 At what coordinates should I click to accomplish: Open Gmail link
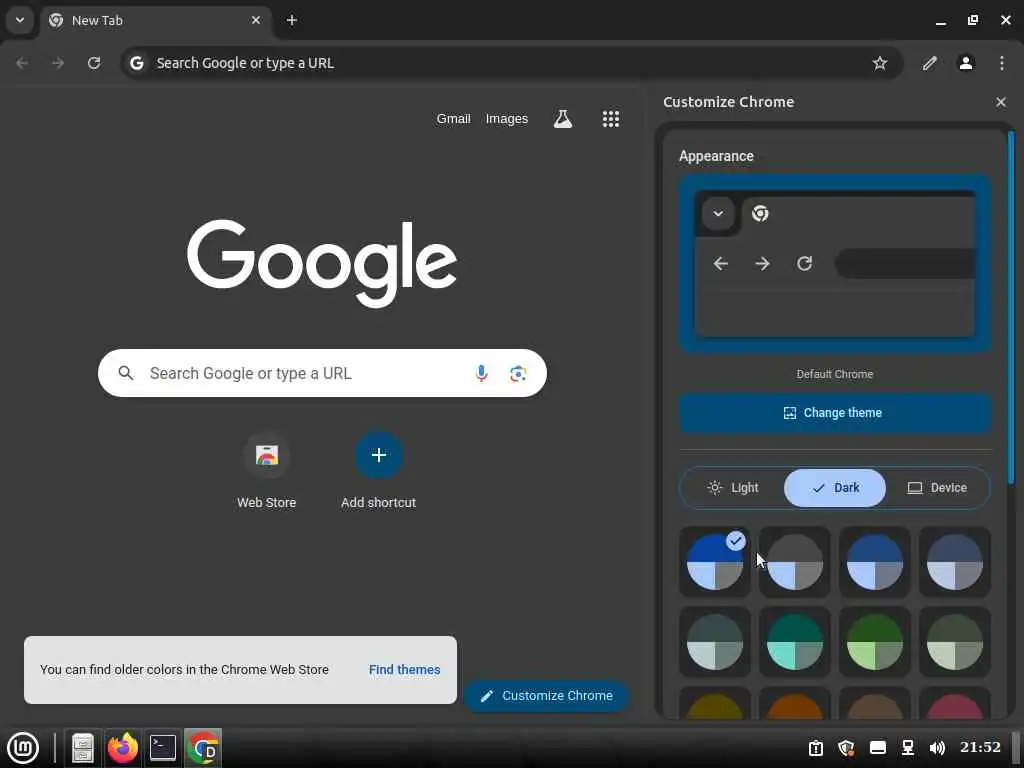pos(453,119)
